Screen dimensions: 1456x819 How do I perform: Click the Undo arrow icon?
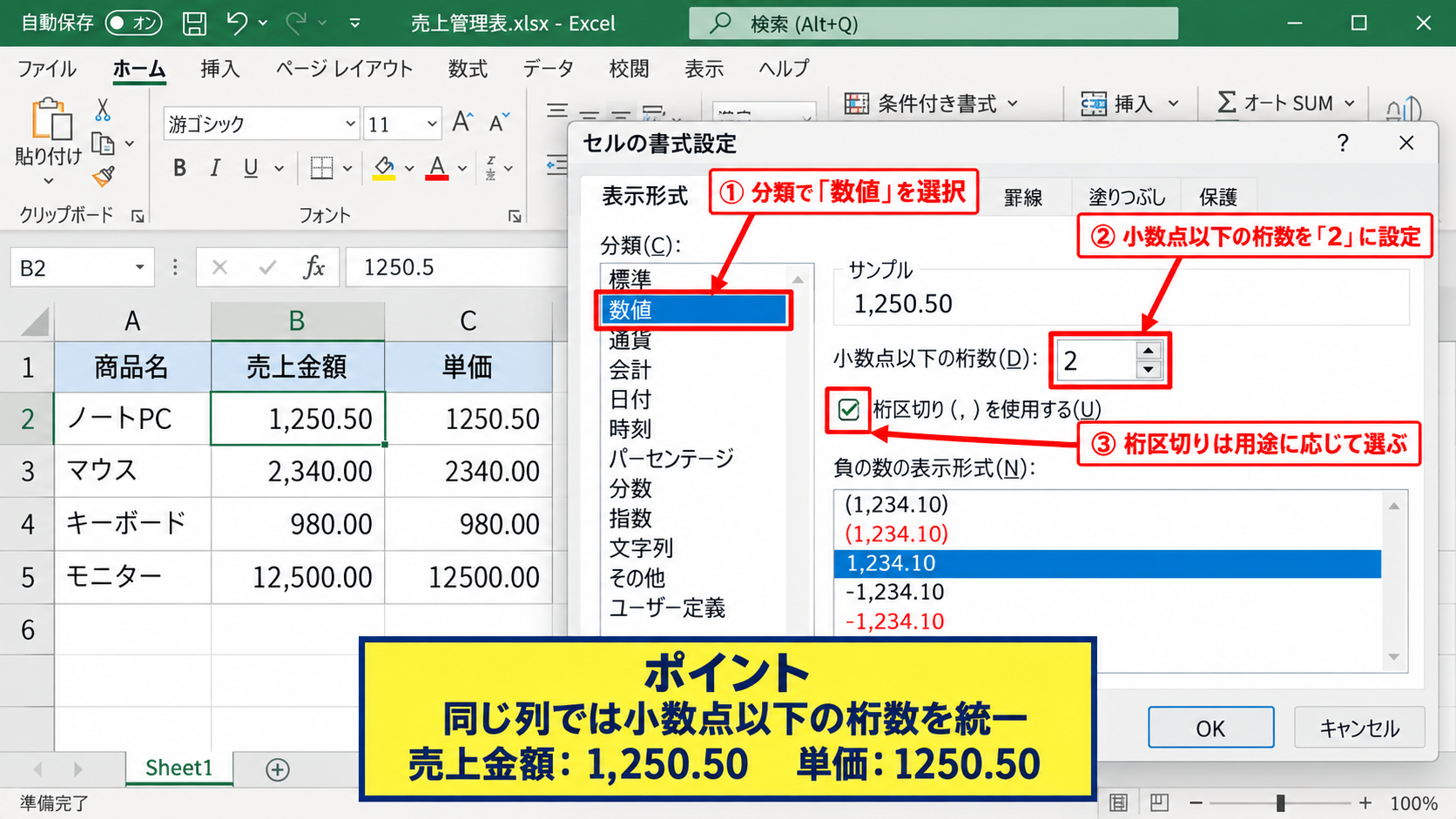(236, 23)
